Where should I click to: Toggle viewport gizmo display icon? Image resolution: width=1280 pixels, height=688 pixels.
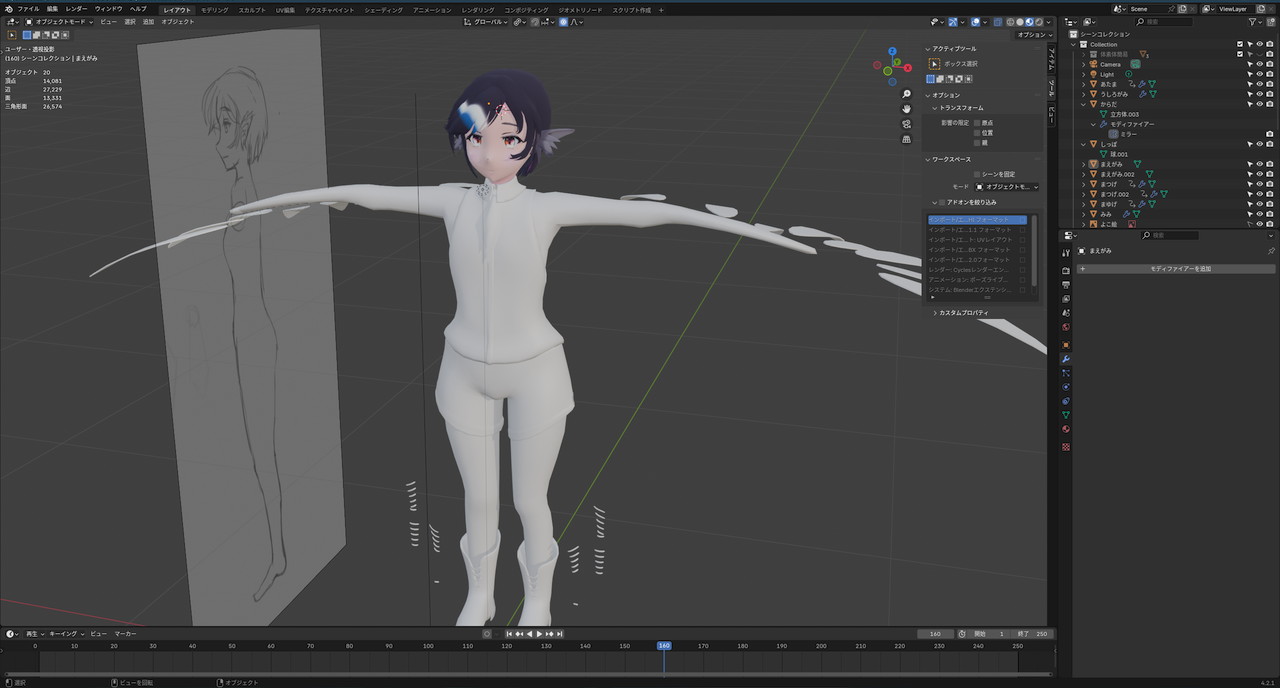(953, 21)
